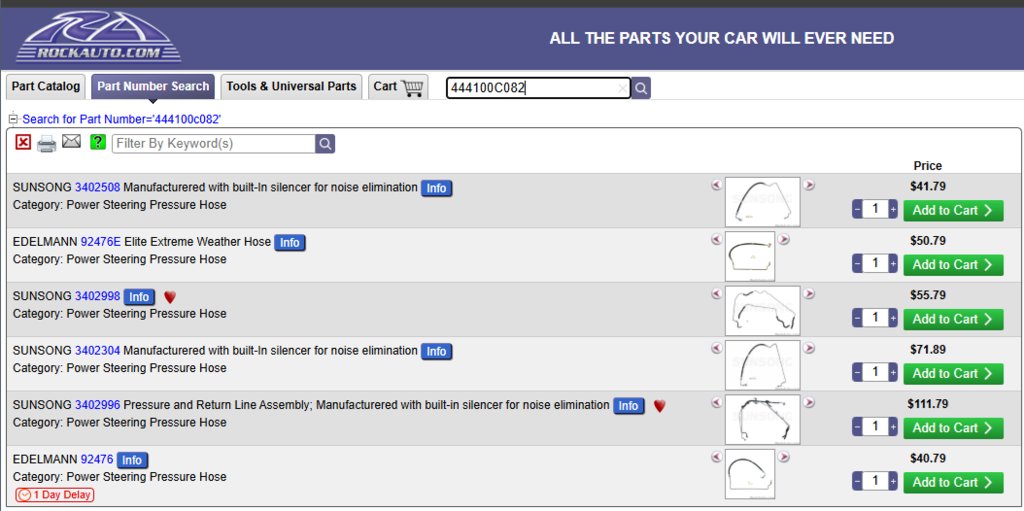Show previous image for SUNSONG 3402304
The image size is (1024, 511).
click(x=716, y=348)
